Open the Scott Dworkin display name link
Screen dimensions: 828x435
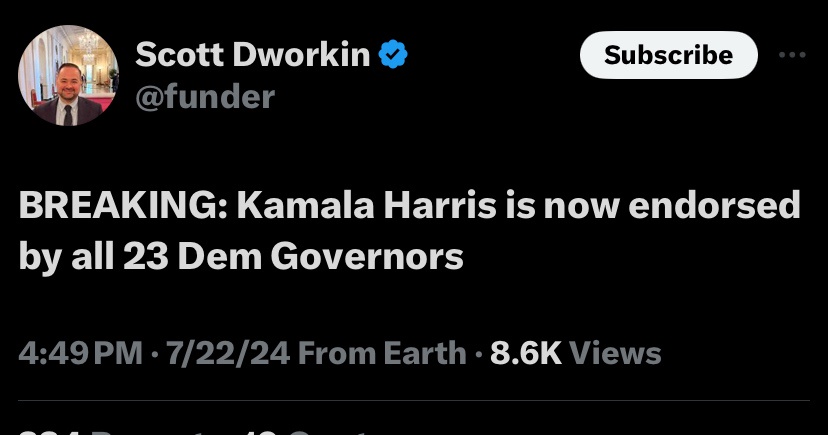click(x=252, y=54)
